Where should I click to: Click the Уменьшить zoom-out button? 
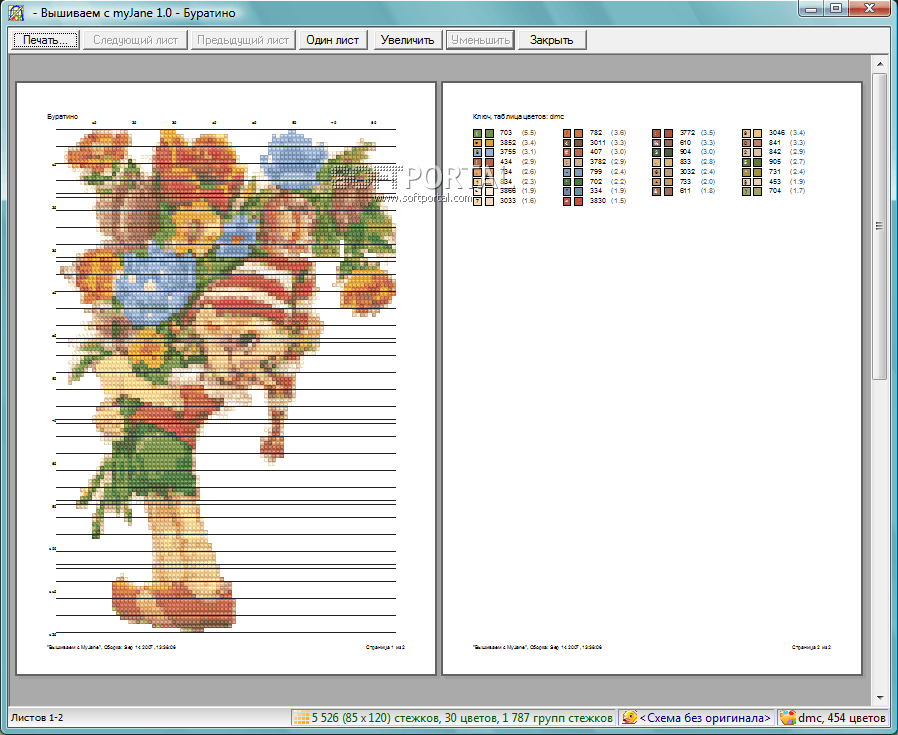coord(480,40)
